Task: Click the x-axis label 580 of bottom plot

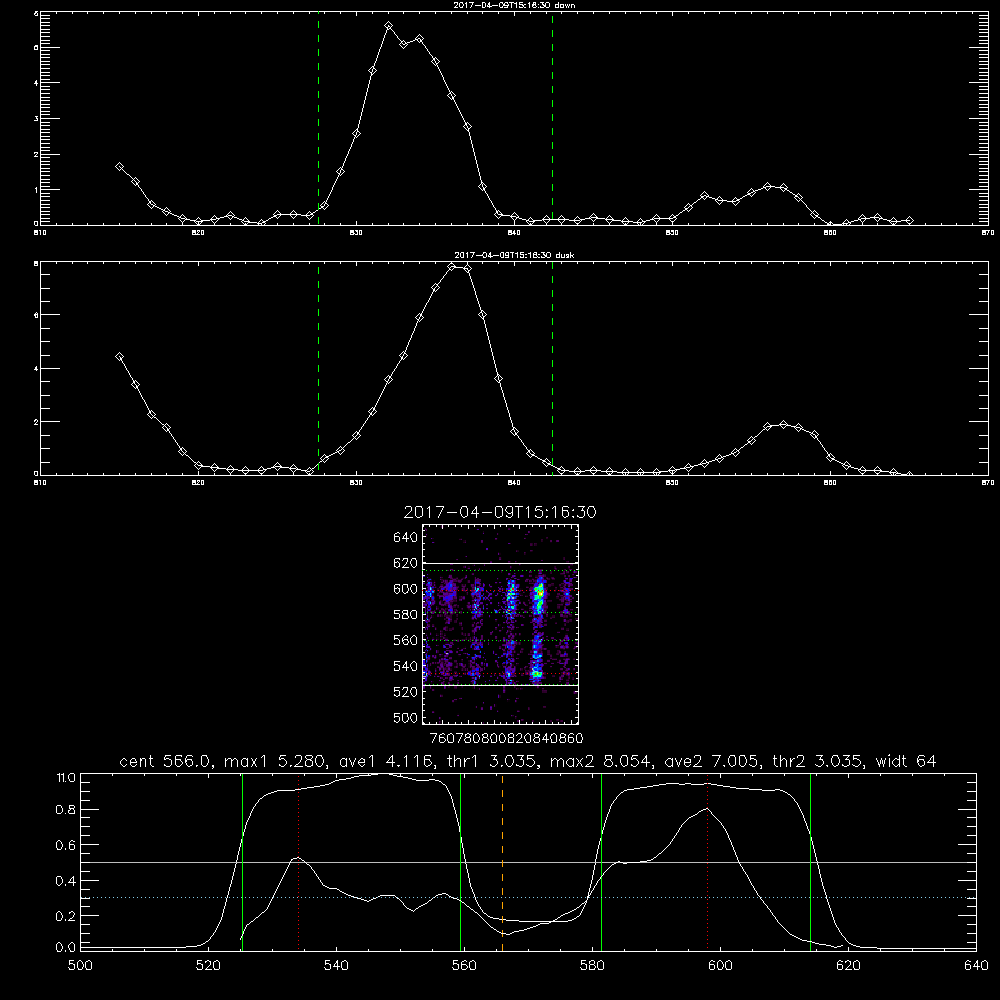Action: click(x=592, y=966)
